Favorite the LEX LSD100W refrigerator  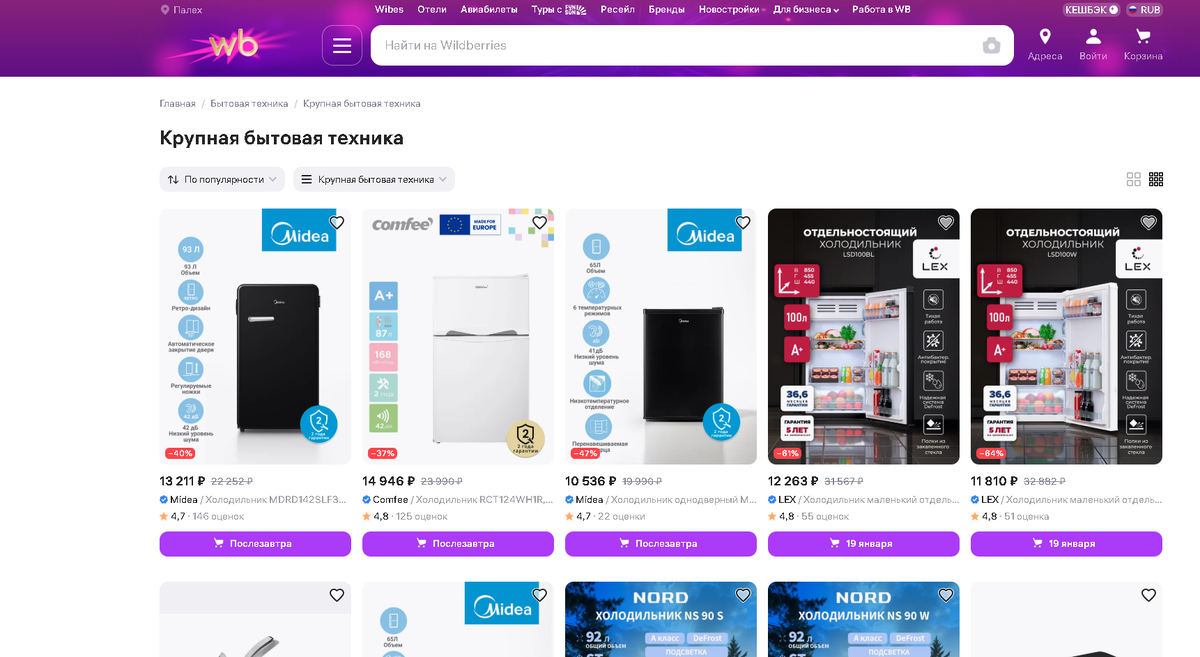tap(1149, 222)
